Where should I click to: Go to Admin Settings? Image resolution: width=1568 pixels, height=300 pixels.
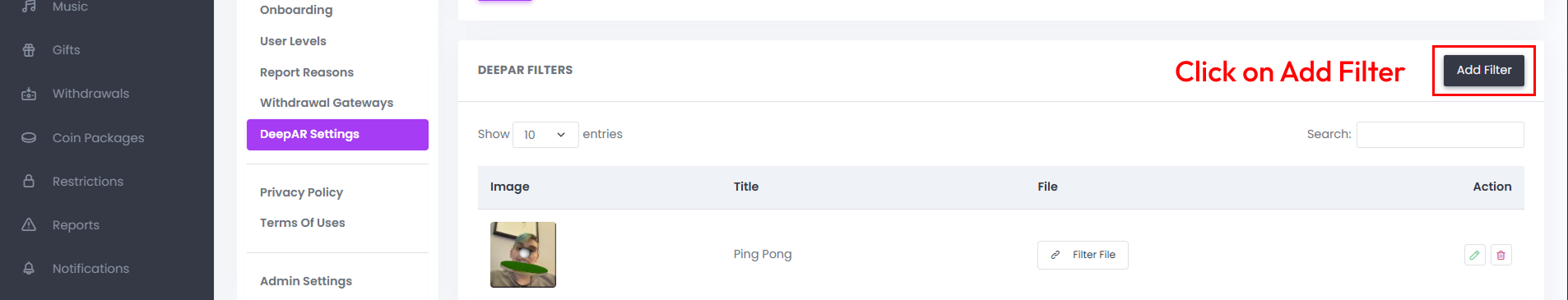(306, 281)
